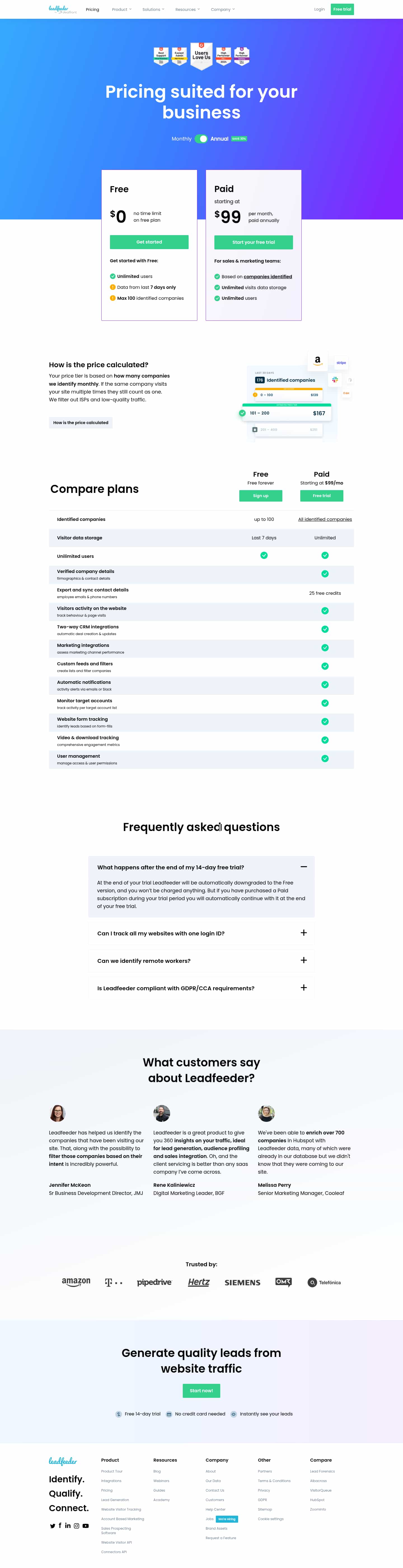403x1568 pixels.
Task: Click the Twitter icon in footer
Action: (52, 1525)
